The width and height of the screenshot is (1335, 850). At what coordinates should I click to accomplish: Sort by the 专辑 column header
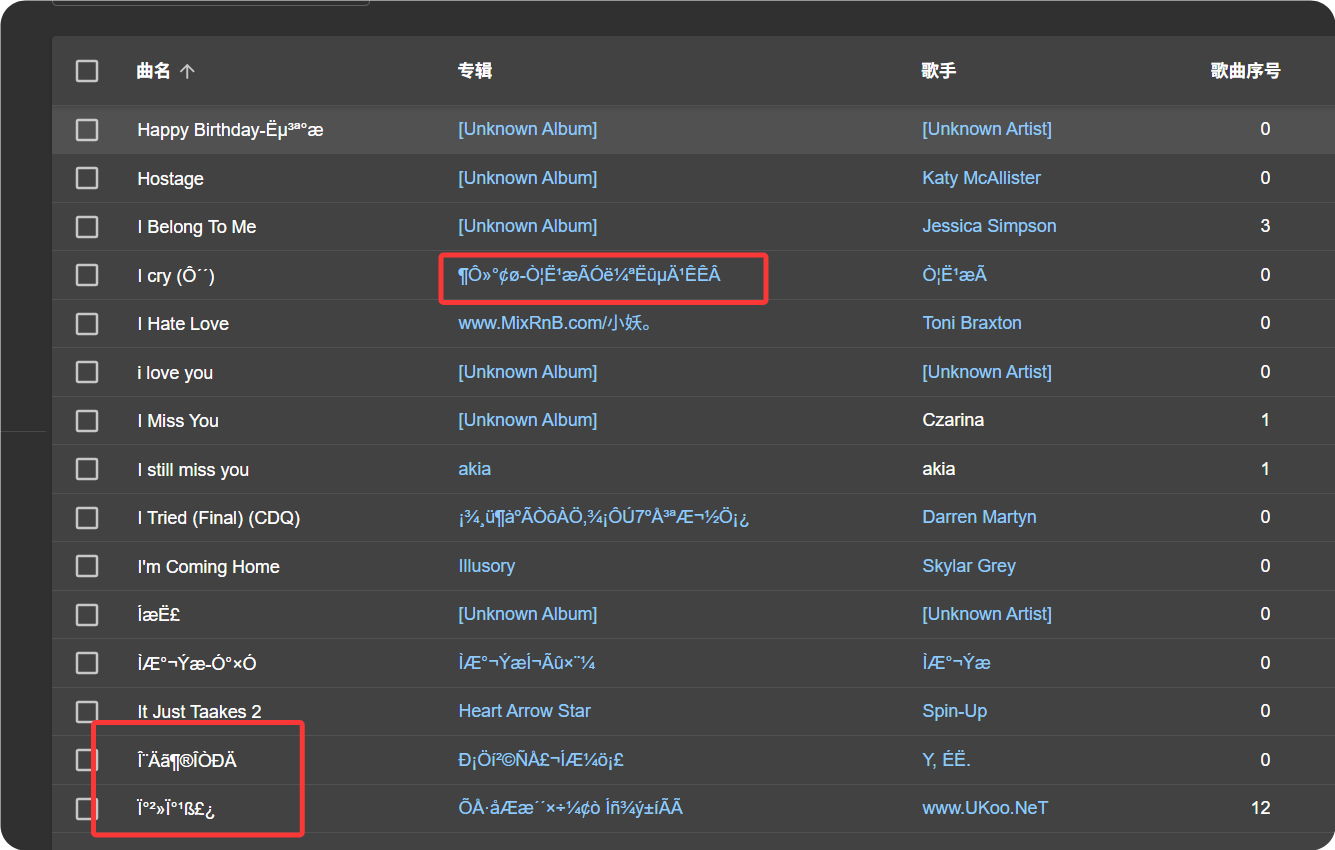[475, 71]
